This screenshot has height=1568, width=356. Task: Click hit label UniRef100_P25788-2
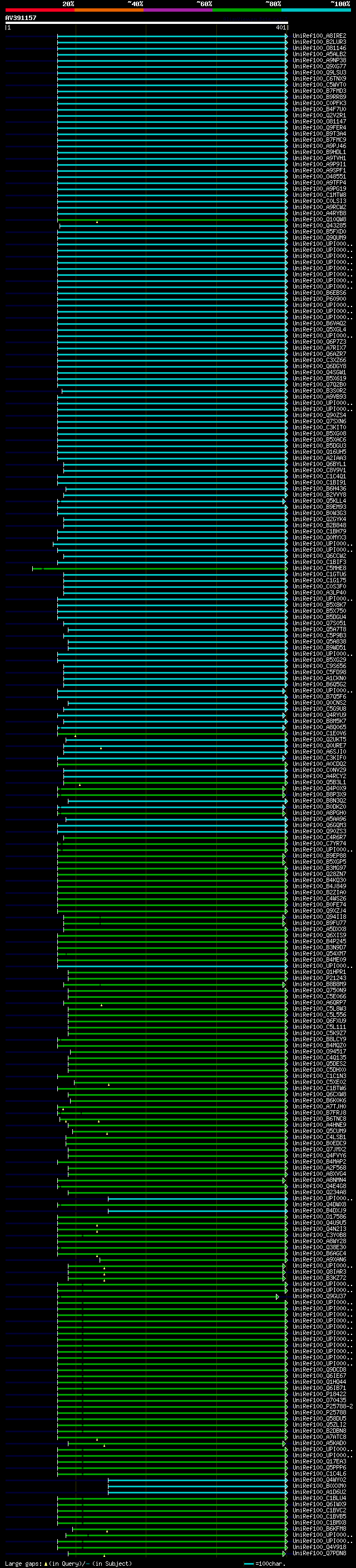[x=323, y=1406]
